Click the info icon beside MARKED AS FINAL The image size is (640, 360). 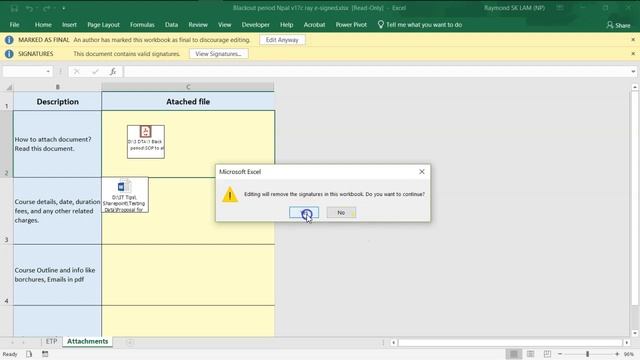click(9, 40)
